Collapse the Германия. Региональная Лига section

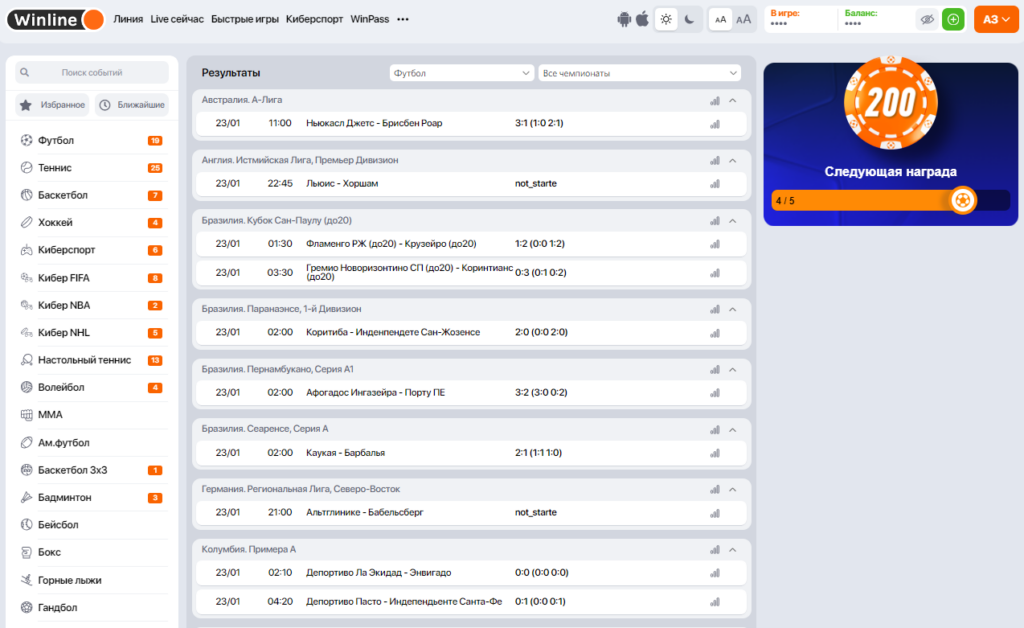click(x=733, y=490)
